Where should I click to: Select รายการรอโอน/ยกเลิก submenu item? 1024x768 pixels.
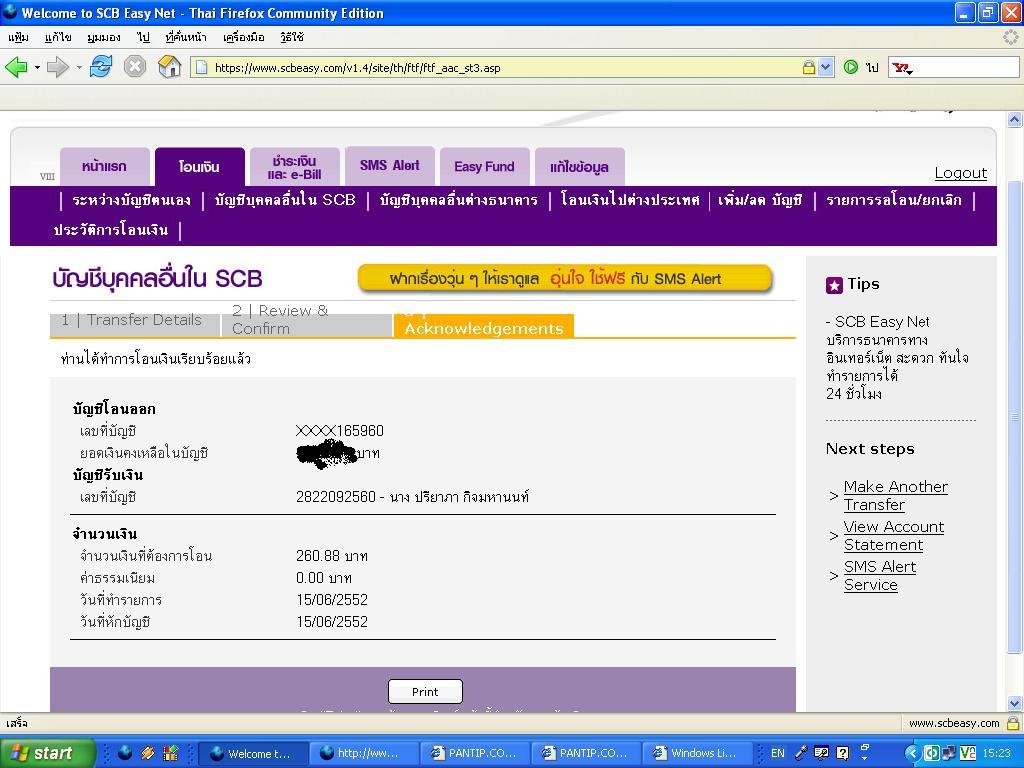point(893,200)
